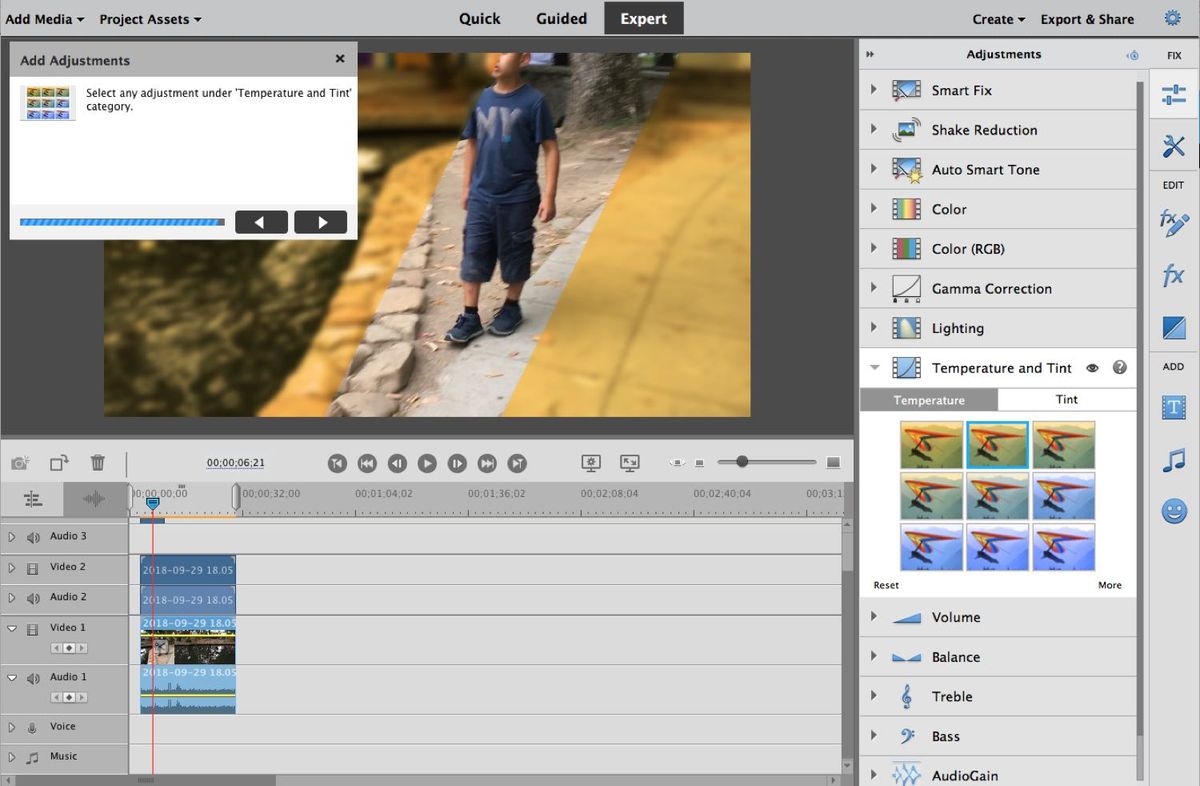Expand the Smart Fix adjustment section
Image resolution: width=1200 pixels, height=786 pixels.
click(x=873, y=89)
